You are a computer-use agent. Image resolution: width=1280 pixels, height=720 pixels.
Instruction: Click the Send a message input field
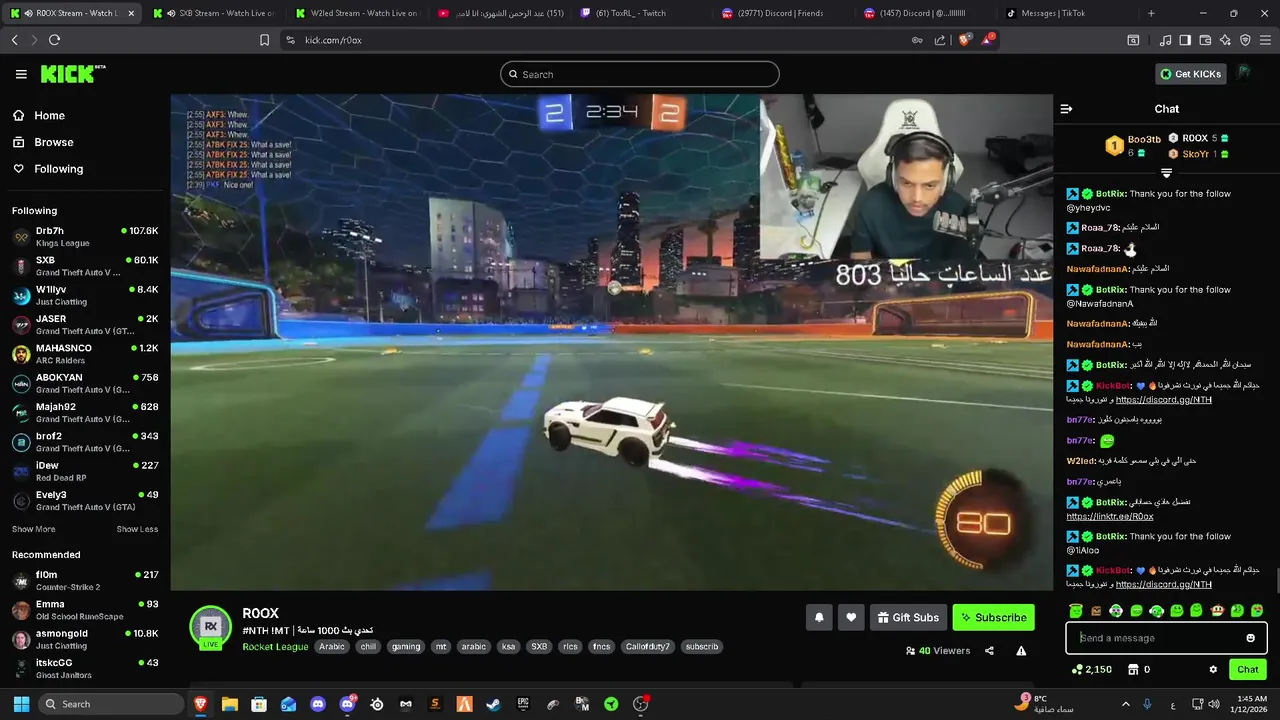click(1166, 638)
